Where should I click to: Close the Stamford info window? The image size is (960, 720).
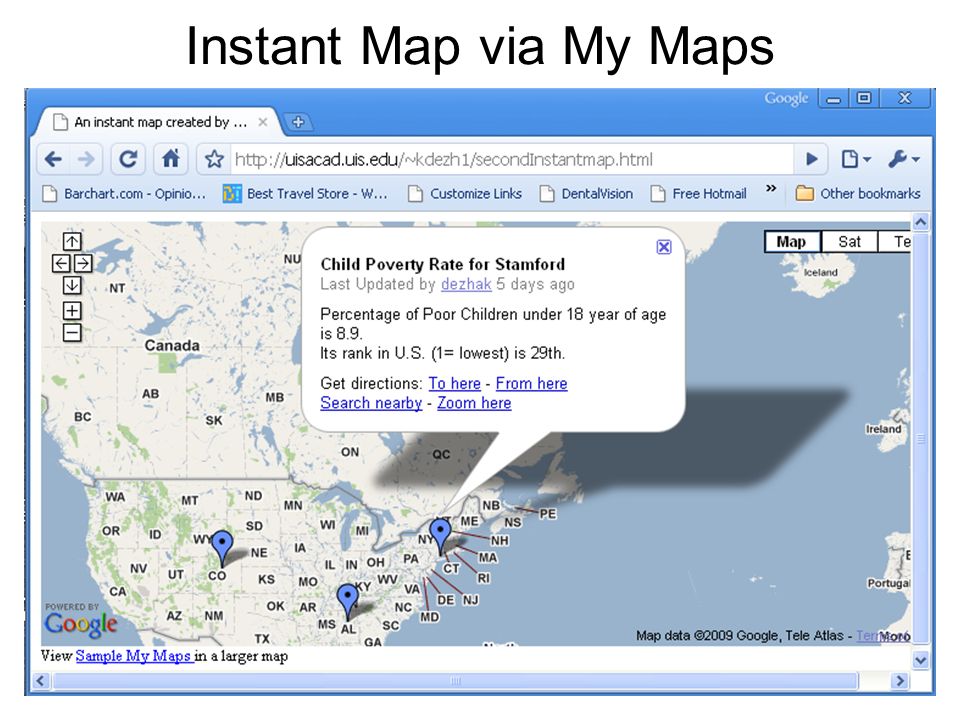(x=664, y=247)
